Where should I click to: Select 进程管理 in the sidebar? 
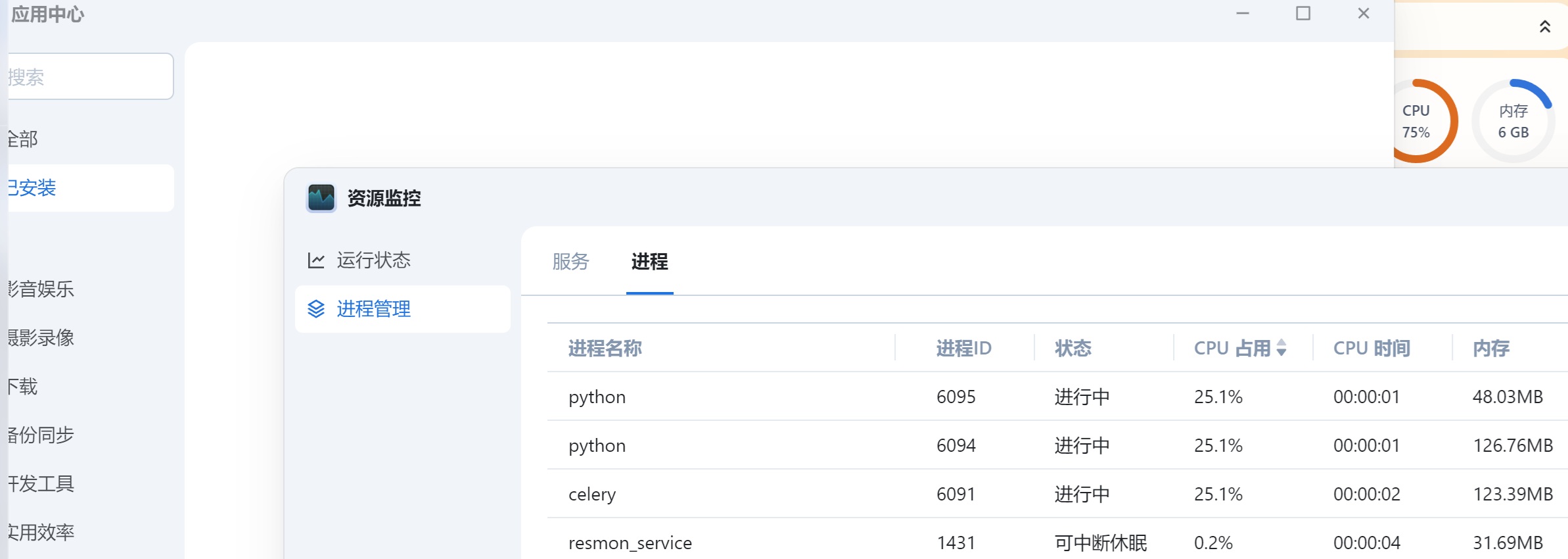click(x=402, y=309)
